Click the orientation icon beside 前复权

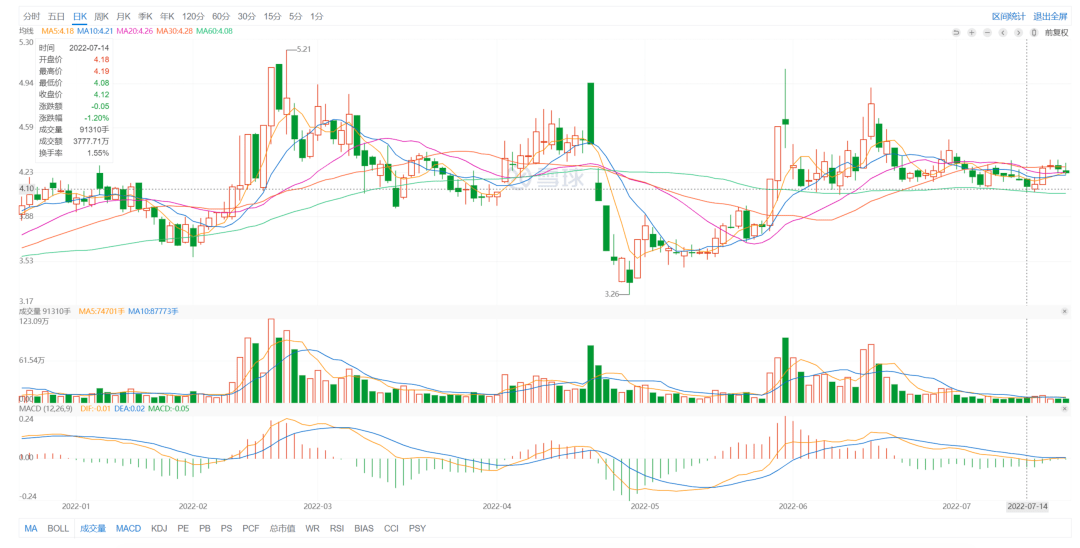[1034, 33]
